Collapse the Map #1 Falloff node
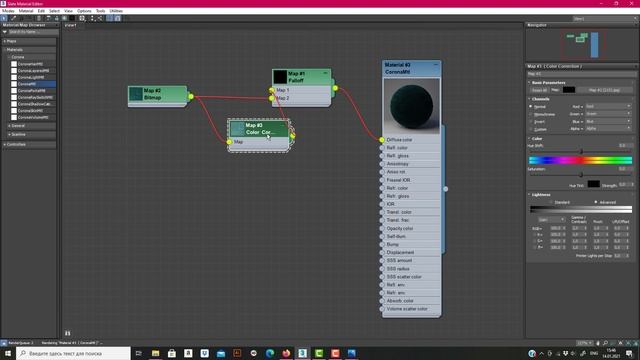640x360 pixels. 325,73
